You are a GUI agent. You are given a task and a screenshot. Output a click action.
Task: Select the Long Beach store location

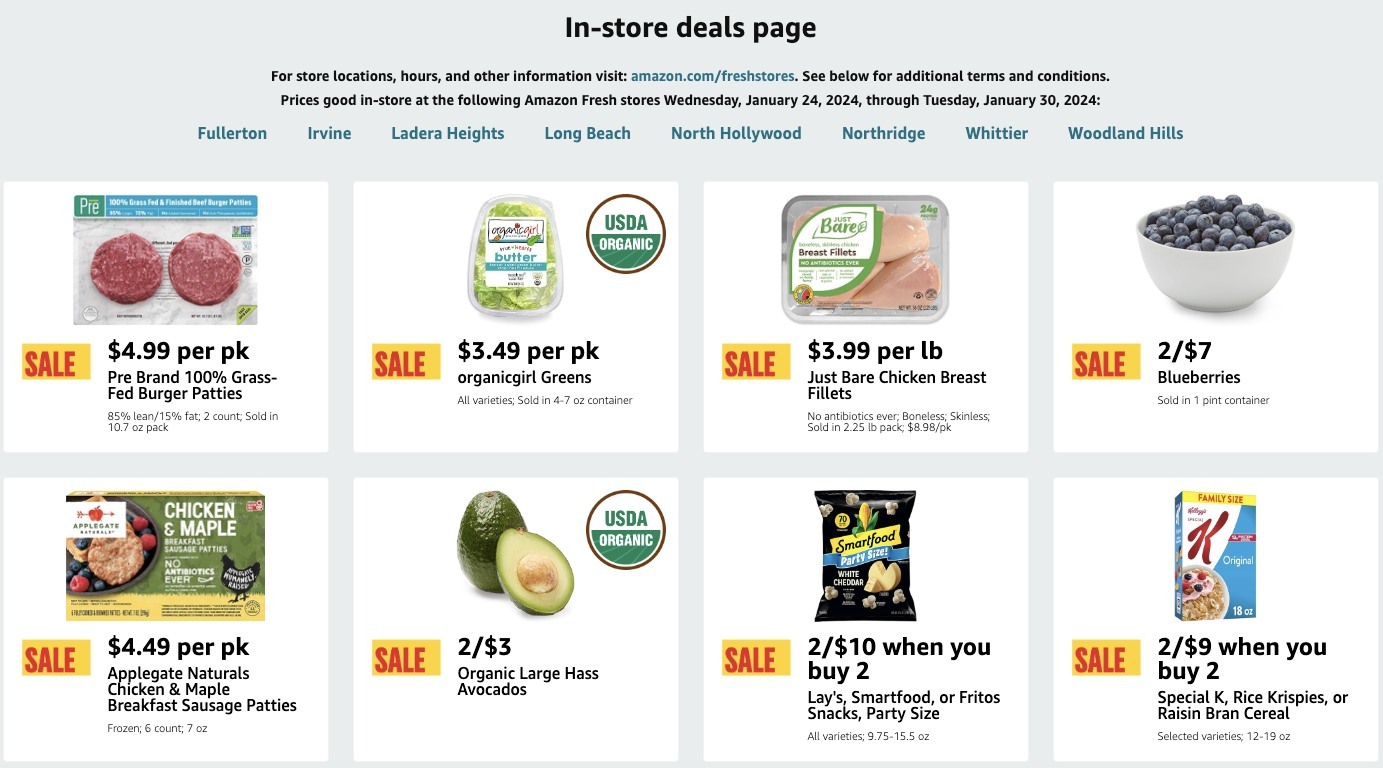tap(587, 132)
